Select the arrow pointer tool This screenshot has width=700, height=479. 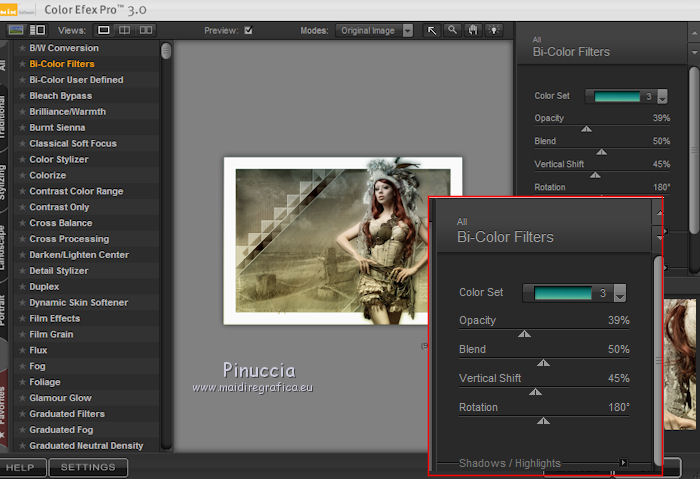tap(432, 30)
